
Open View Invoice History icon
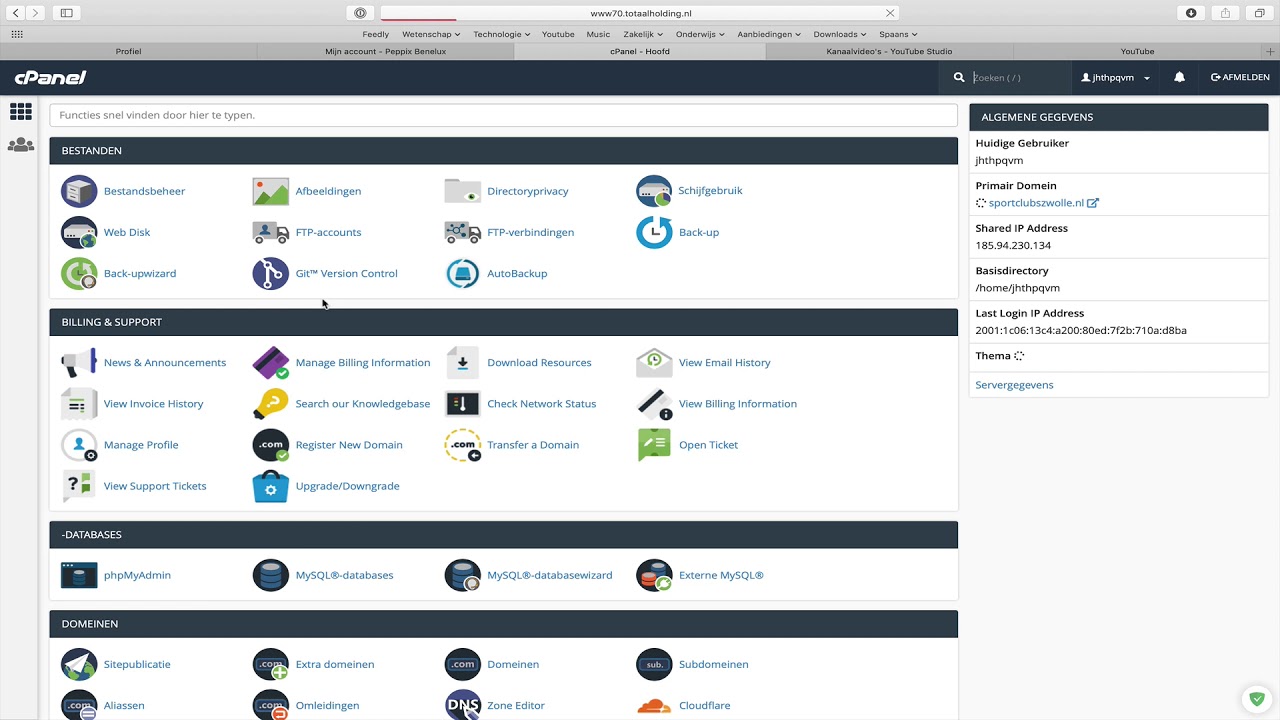[x=79, y=404]
